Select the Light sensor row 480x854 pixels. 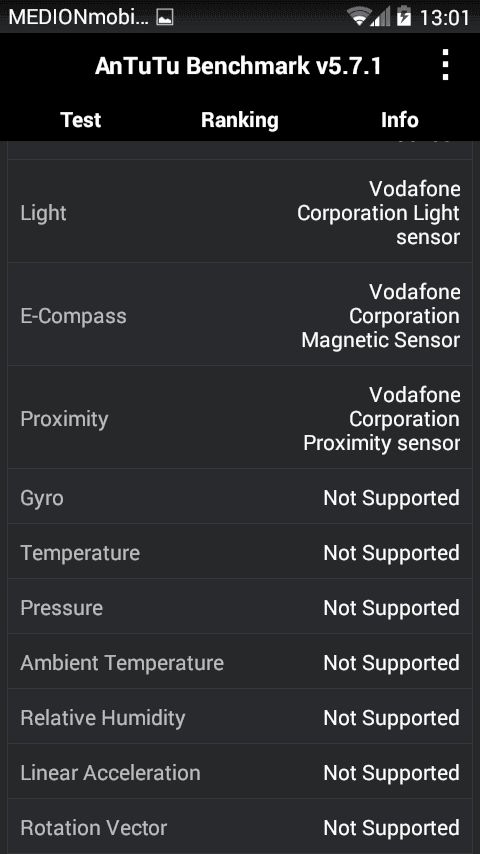(240, 211)
